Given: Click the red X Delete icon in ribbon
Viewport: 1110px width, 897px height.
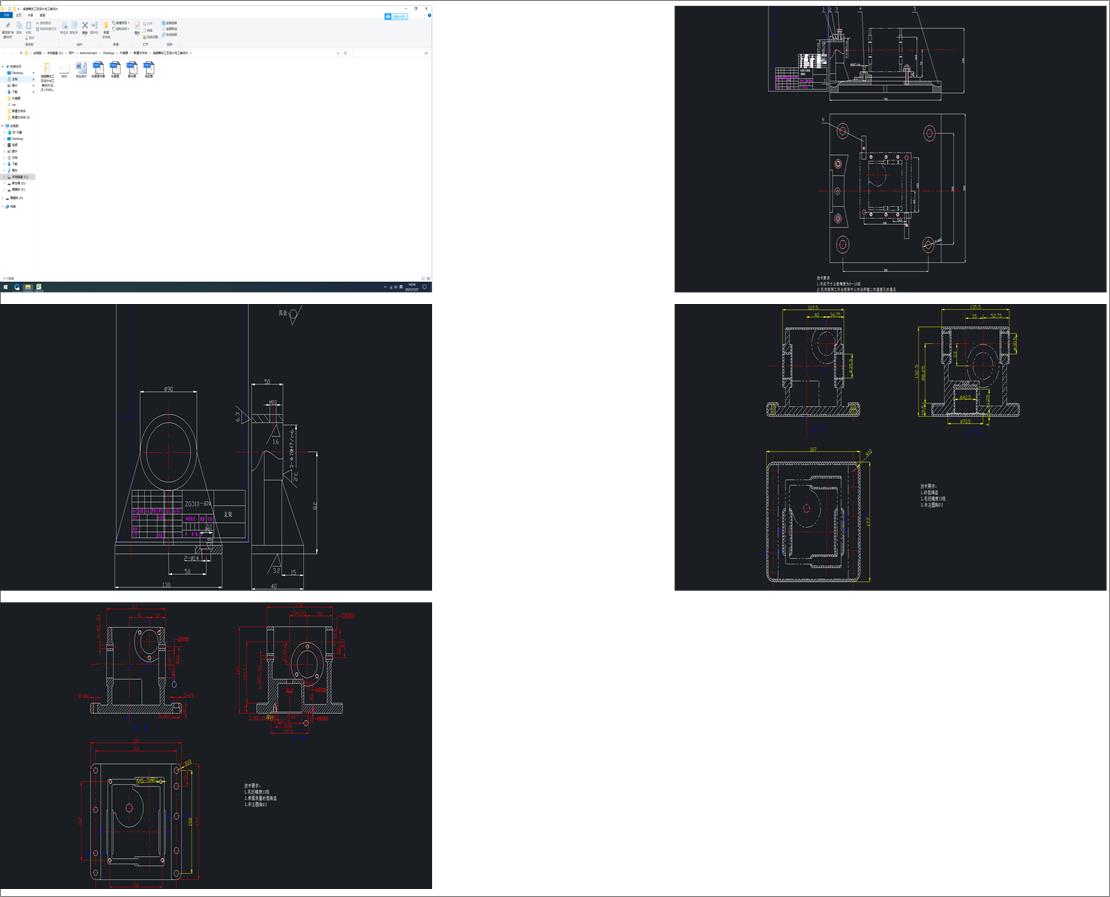Looking at the screenshot, I should click(85, 25).
